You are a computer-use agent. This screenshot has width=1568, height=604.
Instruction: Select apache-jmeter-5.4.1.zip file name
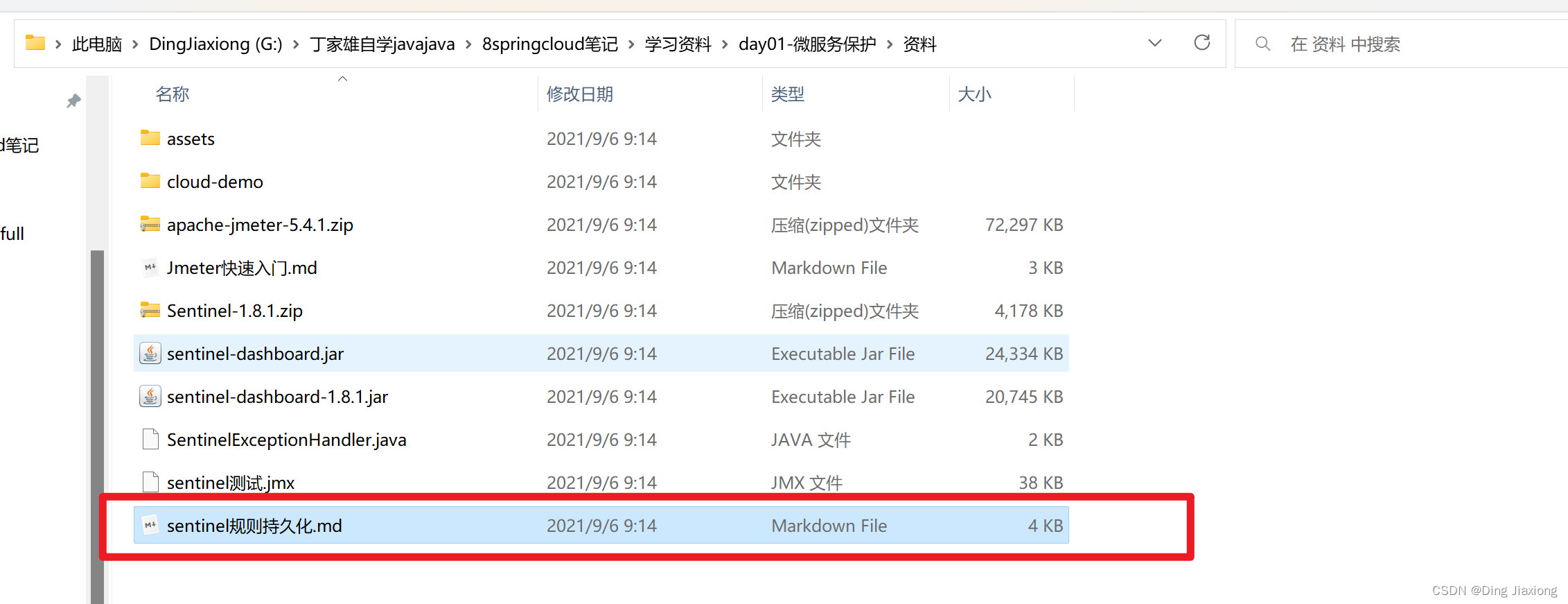point(260,225)
